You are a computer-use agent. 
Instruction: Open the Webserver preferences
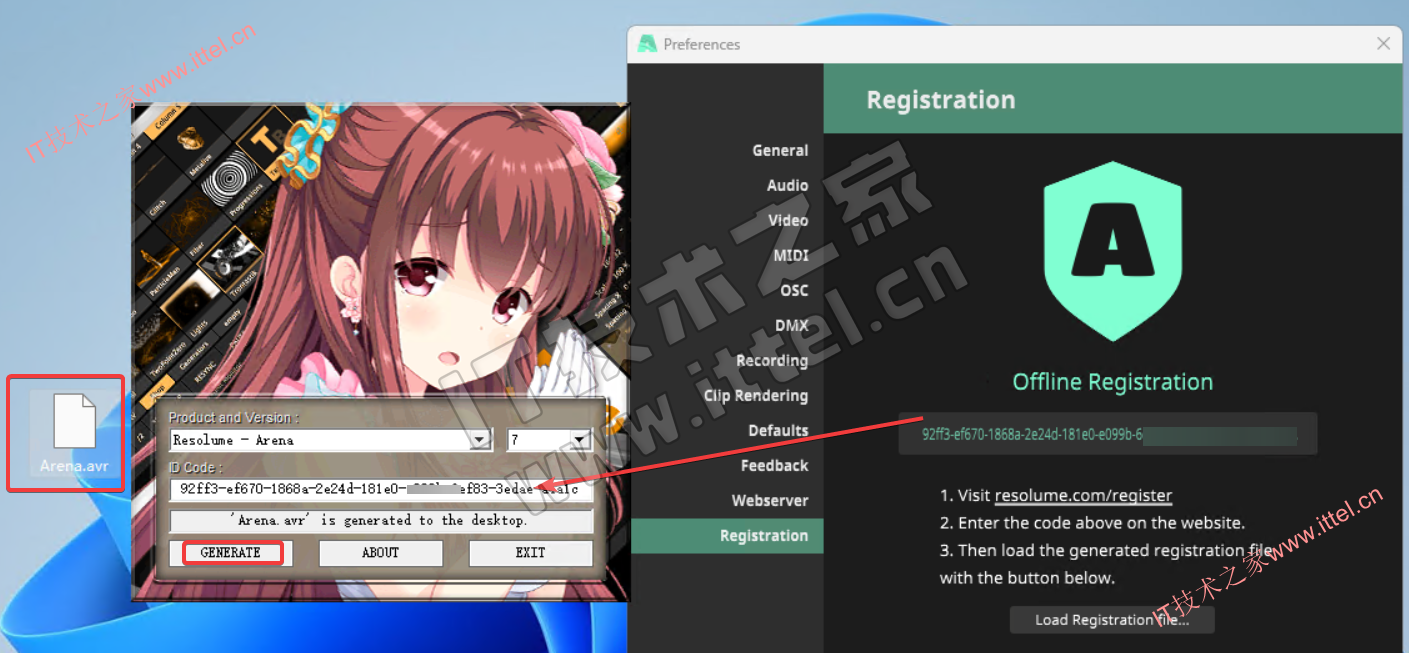click(769, 501)
